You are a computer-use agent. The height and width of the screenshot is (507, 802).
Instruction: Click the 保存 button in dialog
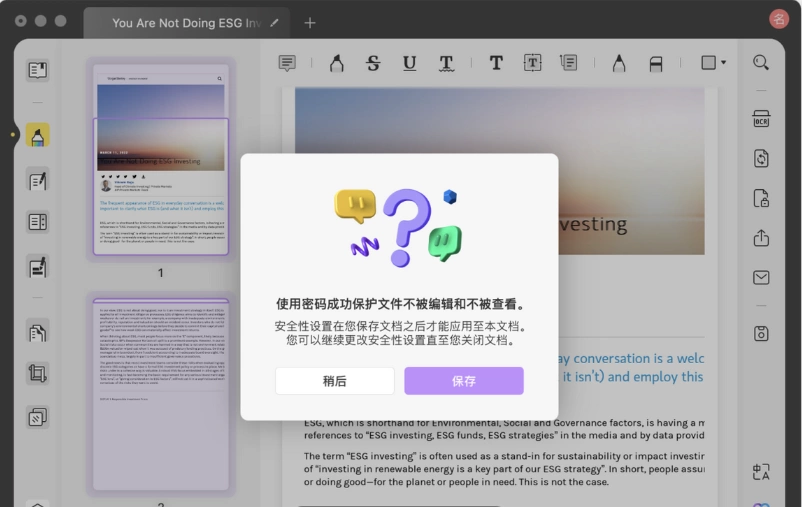pos(464,381)
